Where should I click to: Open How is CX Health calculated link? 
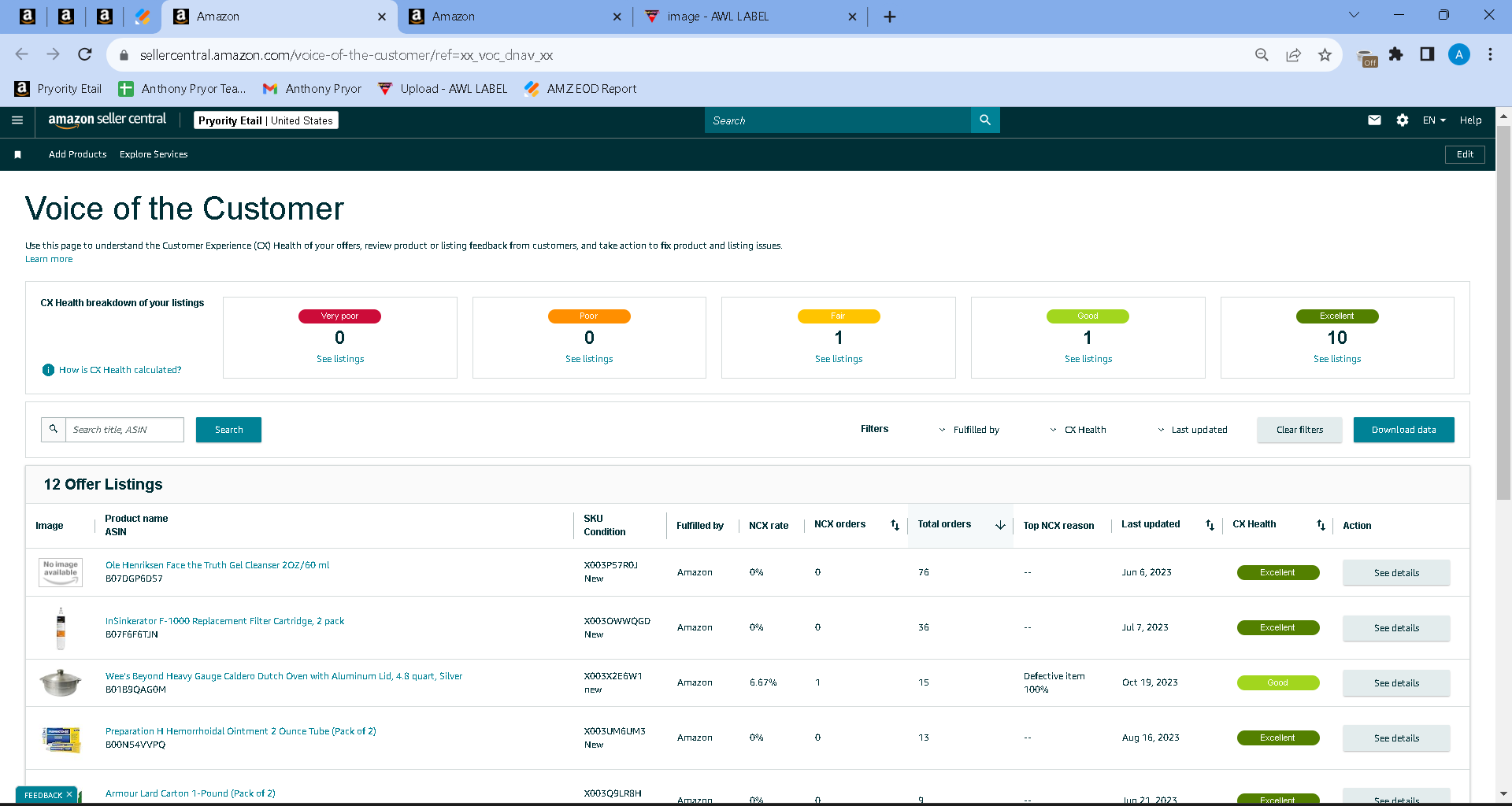[120, 370]
